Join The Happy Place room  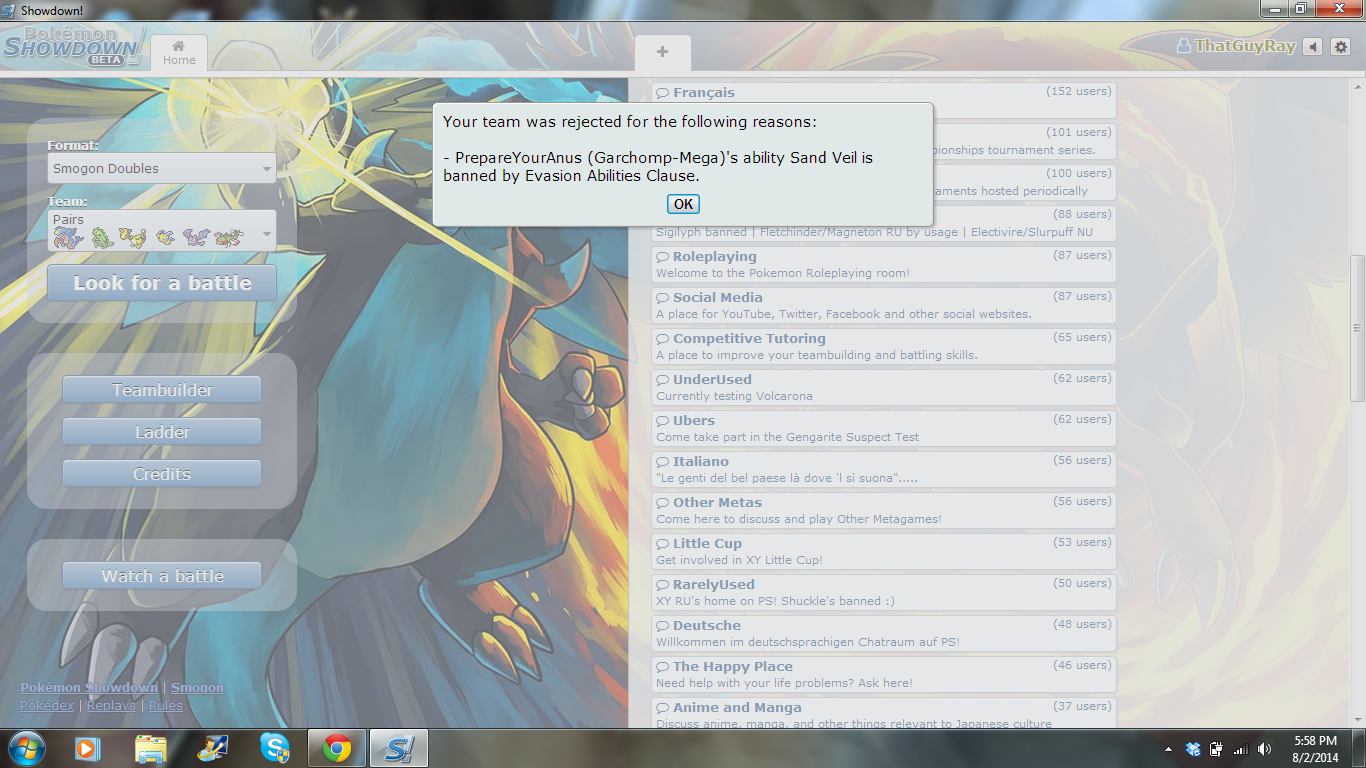coord(883,674)
